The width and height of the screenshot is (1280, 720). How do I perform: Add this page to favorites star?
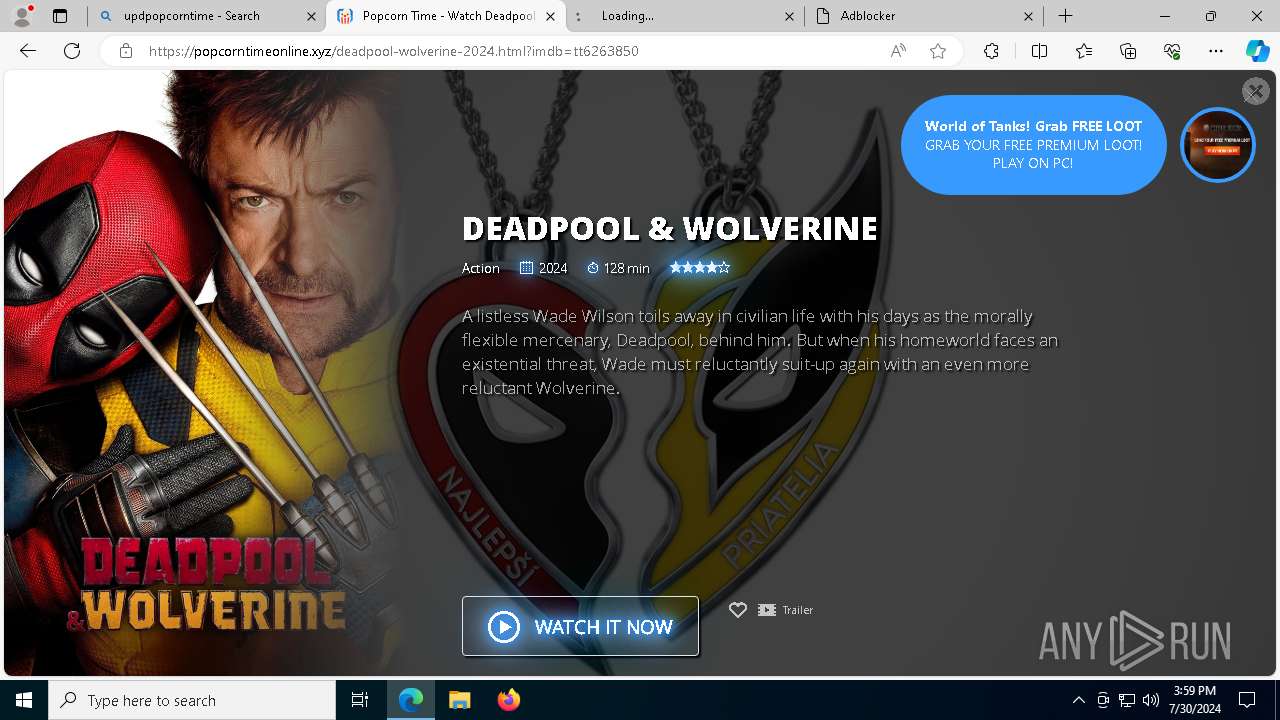[938, 51]
